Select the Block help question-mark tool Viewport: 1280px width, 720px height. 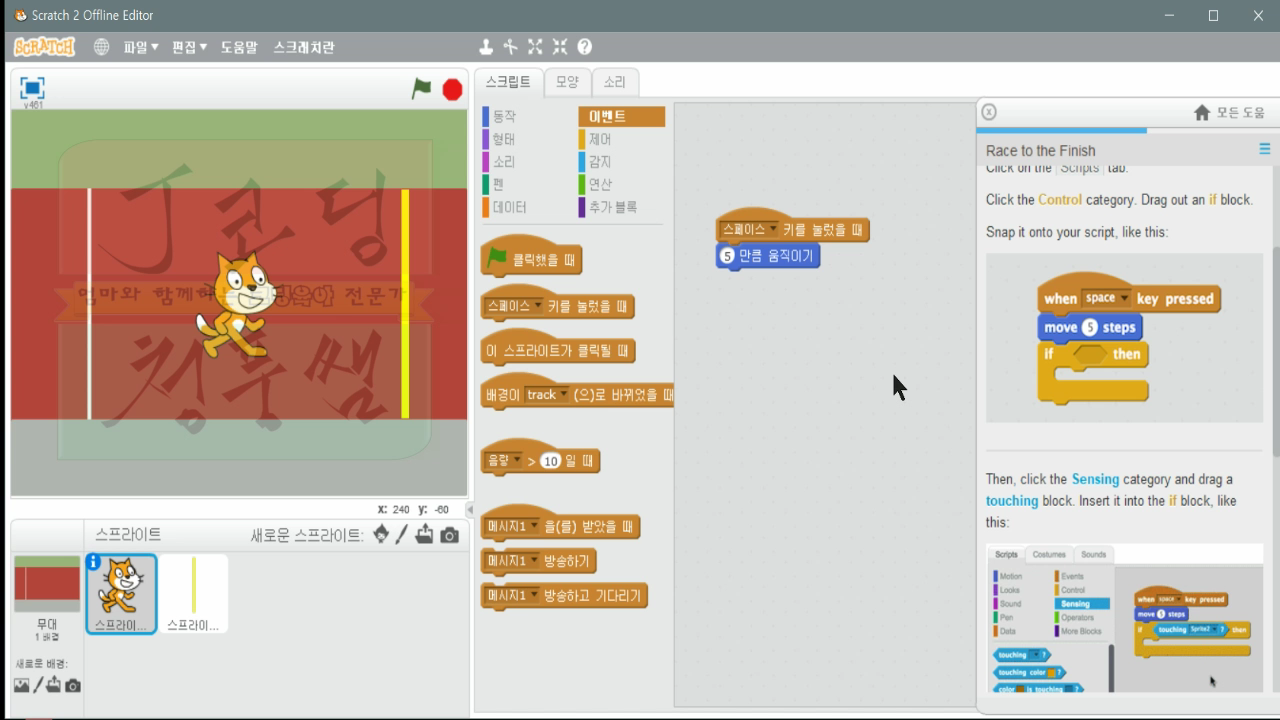[x=585, y=47]
